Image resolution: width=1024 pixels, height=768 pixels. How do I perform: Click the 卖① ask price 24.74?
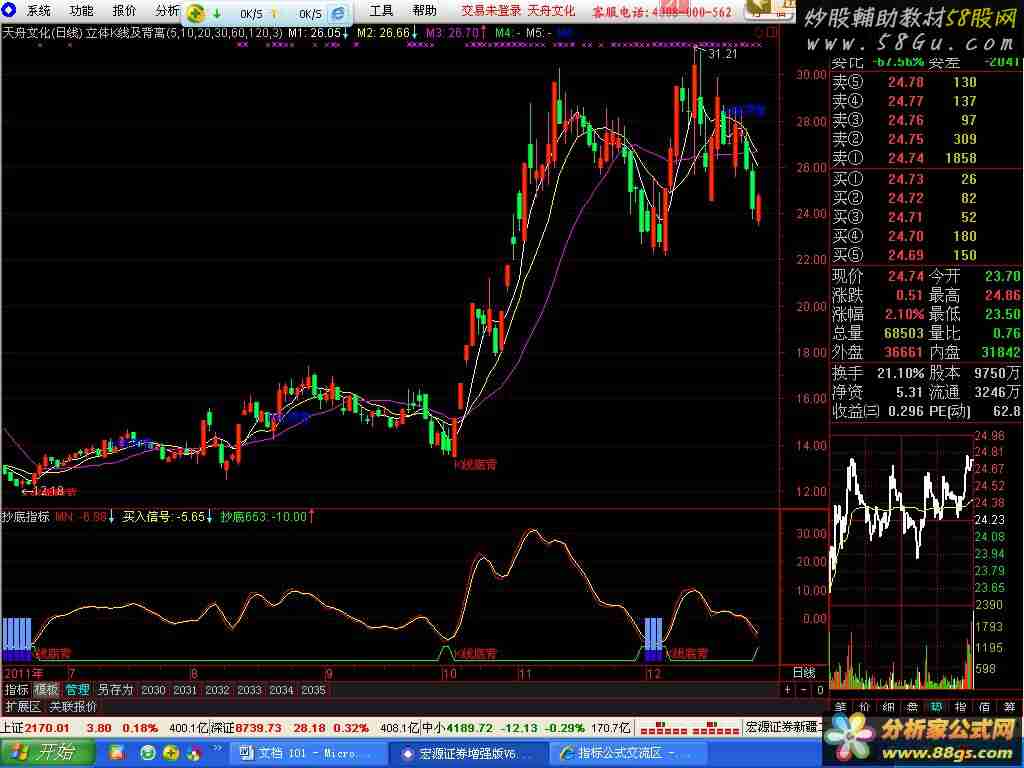pyautogui.click(x=906, y=158)
